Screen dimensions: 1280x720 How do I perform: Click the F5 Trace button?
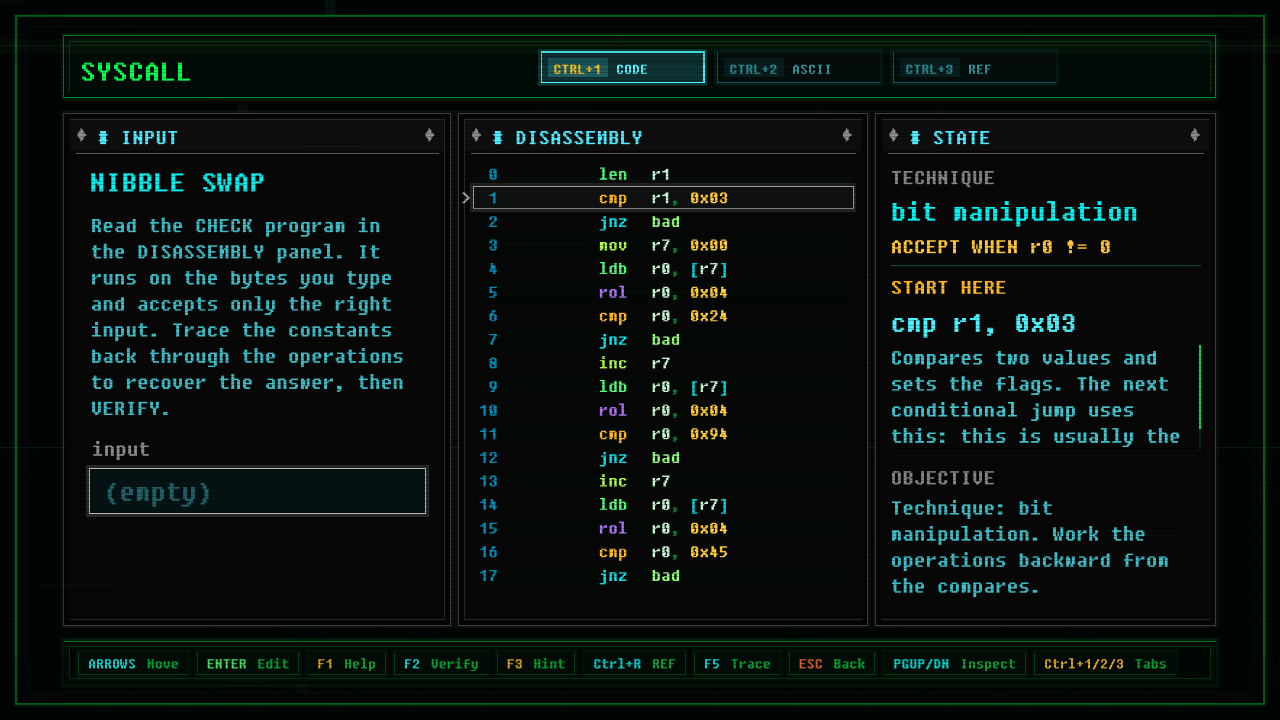click(737, 663)
